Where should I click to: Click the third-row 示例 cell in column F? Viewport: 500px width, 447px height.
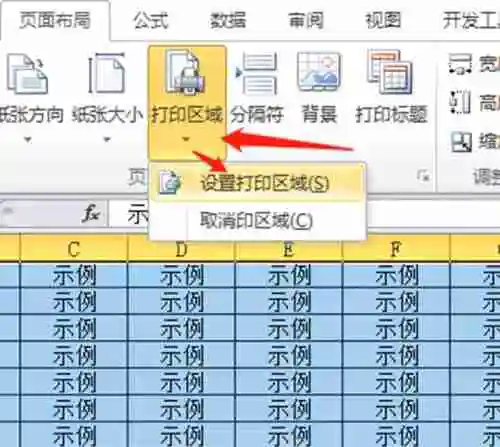pyautogui.click(x=396, y=329)
